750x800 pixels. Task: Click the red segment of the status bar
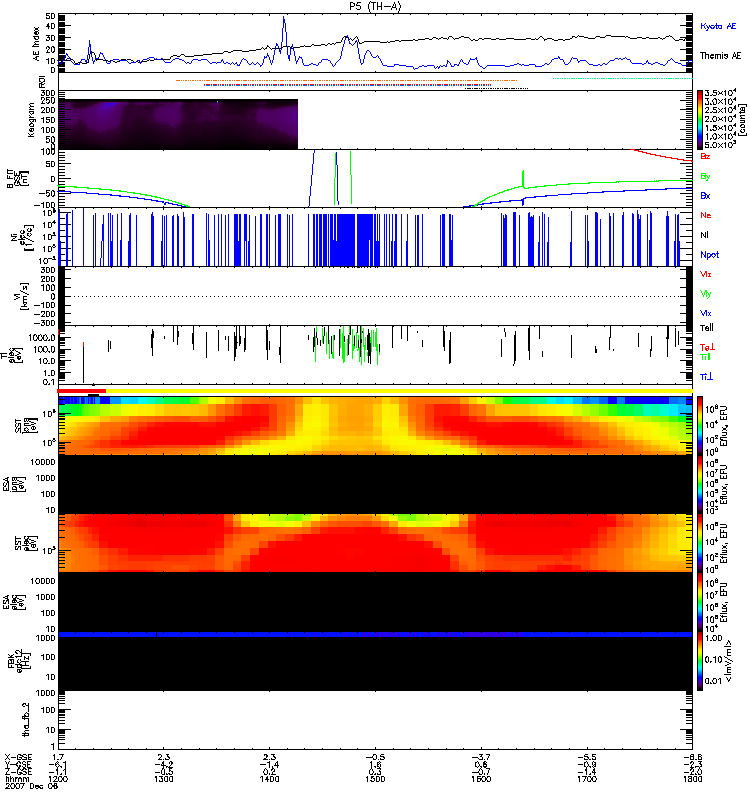pos(82,391)
